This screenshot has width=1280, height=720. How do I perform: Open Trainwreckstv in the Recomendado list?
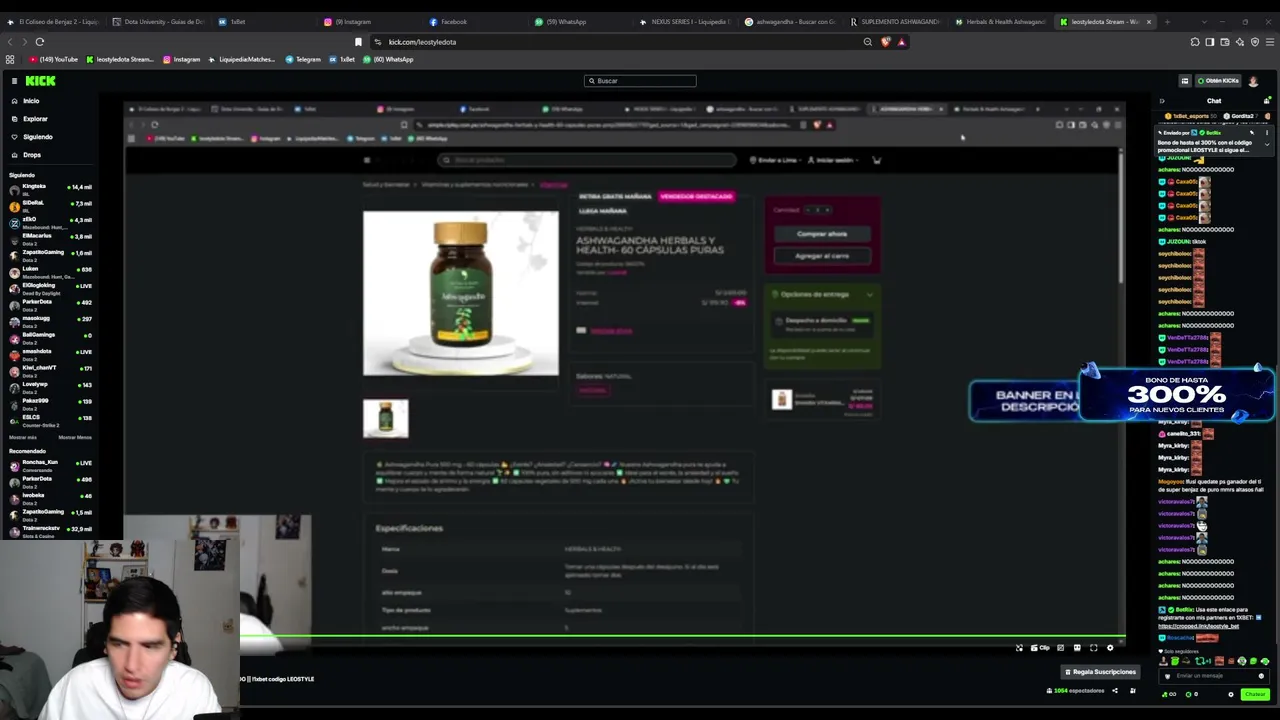(50, 530)
